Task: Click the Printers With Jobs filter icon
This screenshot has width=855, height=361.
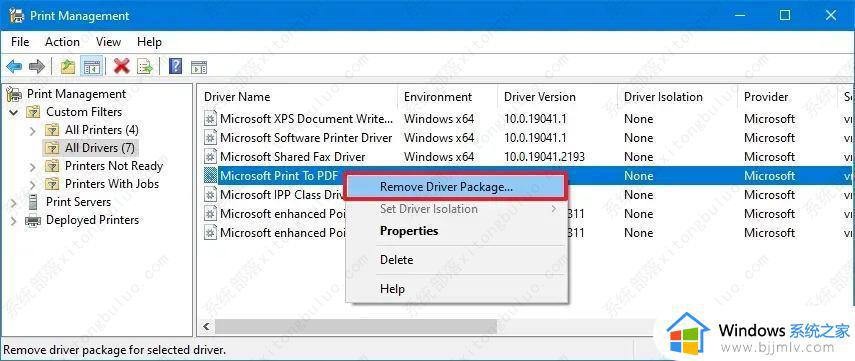Action: pyautogui.click(x=52, y=184)
